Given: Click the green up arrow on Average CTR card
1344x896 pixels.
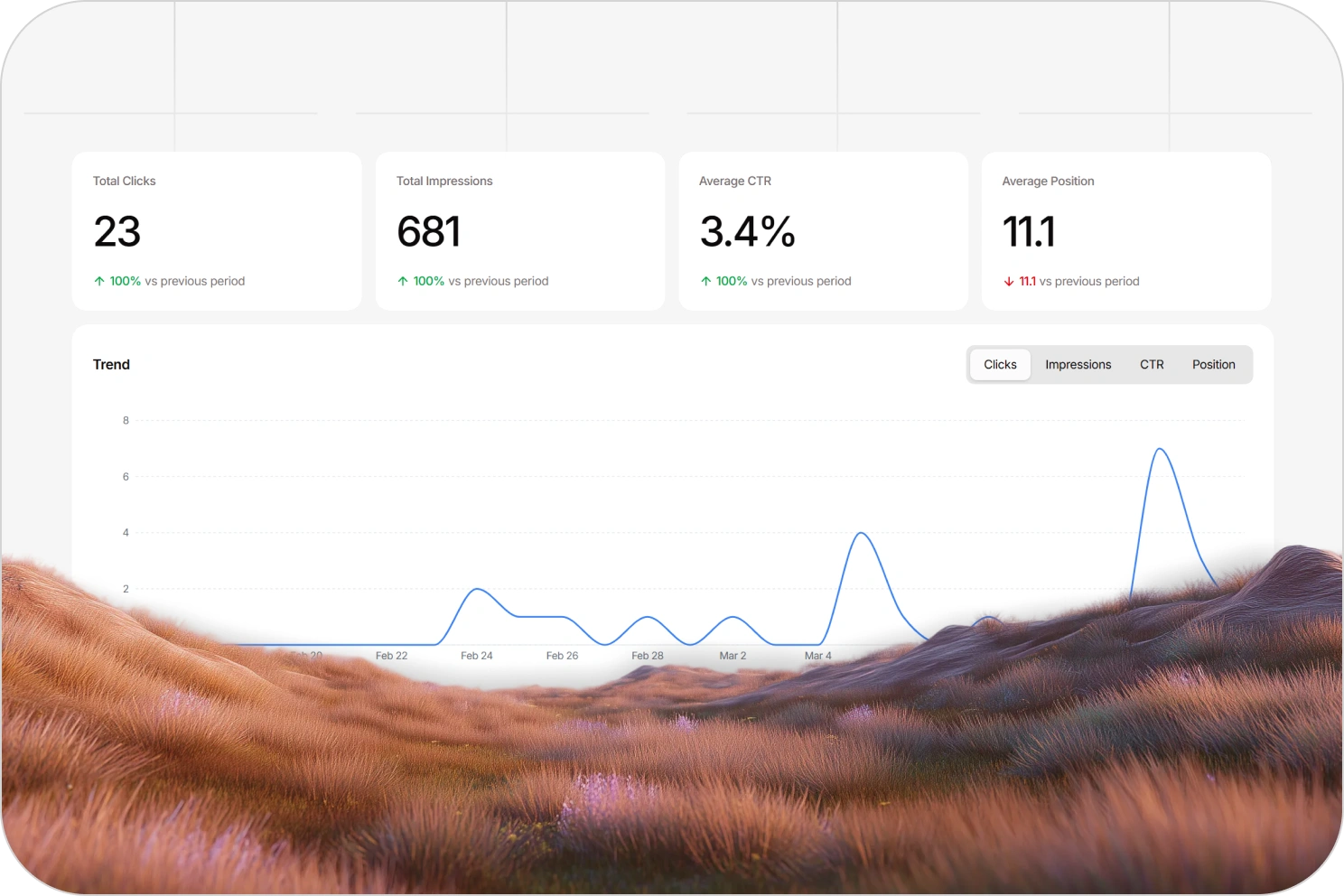Looking at the screenshot, I should pos(706,281).
